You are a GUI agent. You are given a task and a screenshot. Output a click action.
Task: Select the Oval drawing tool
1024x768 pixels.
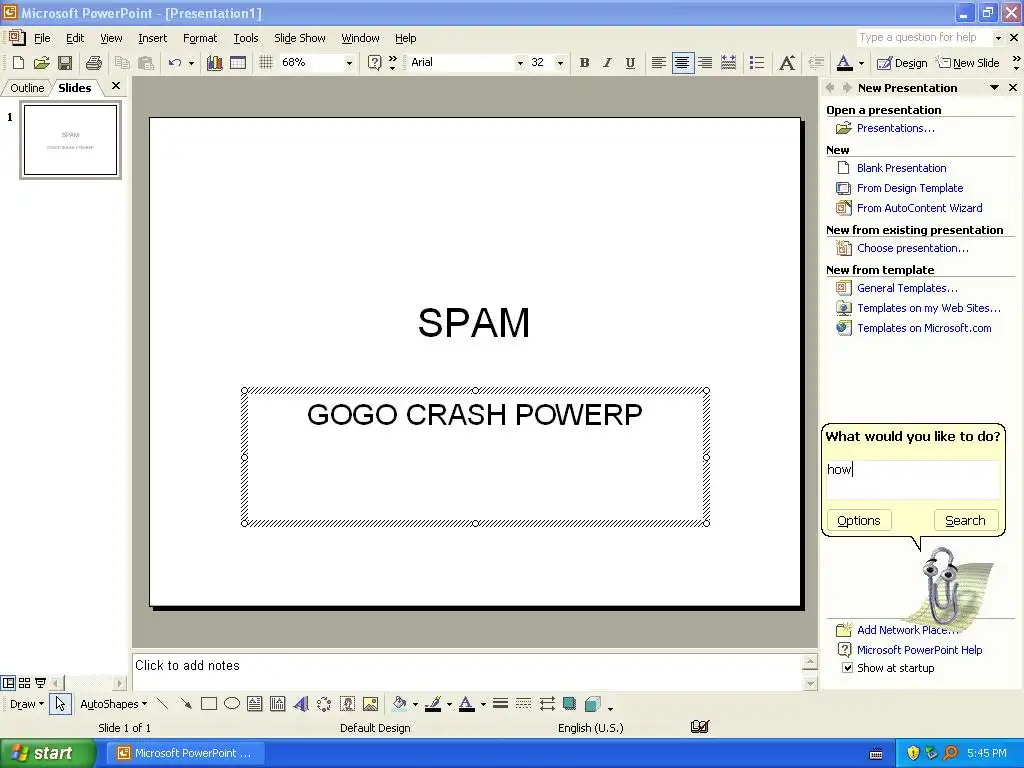pos(232,704)
